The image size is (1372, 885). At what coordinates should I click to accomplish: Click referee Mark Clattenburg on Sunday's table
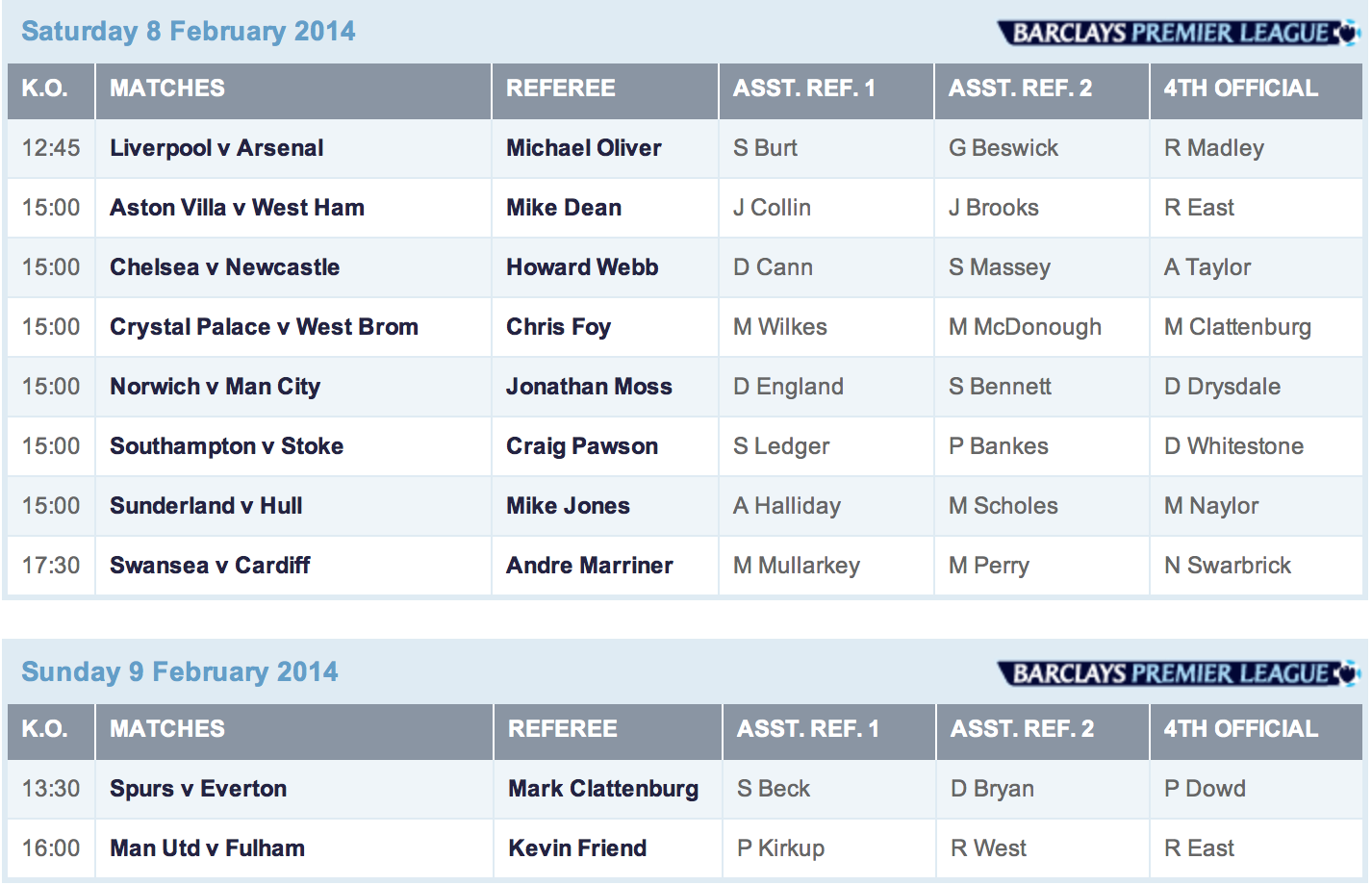[x=603, y=789]
